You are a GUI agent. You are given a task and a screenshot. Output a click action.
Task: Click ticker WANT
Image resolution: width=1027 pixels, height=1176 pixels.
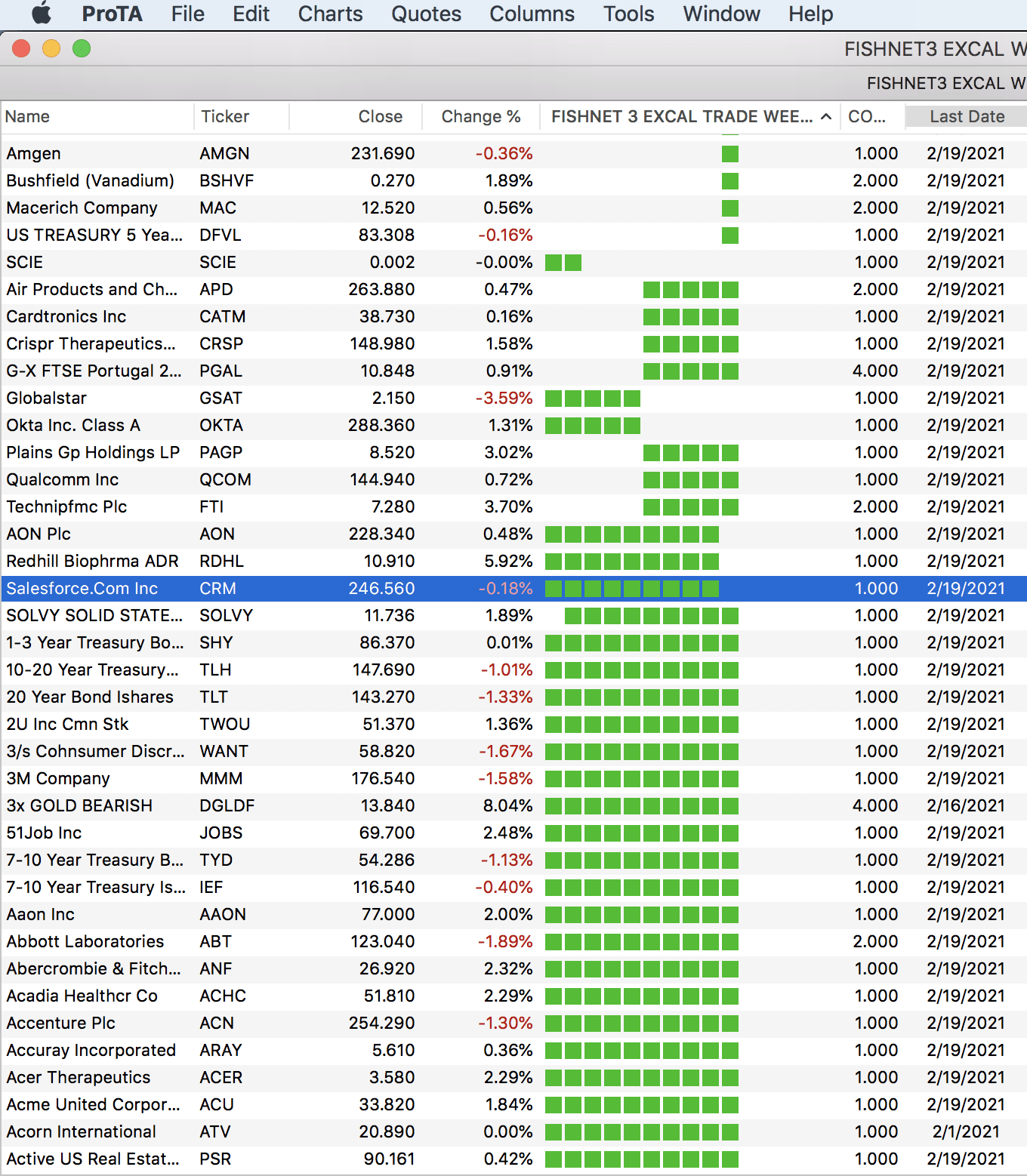(x=224, y=752)
